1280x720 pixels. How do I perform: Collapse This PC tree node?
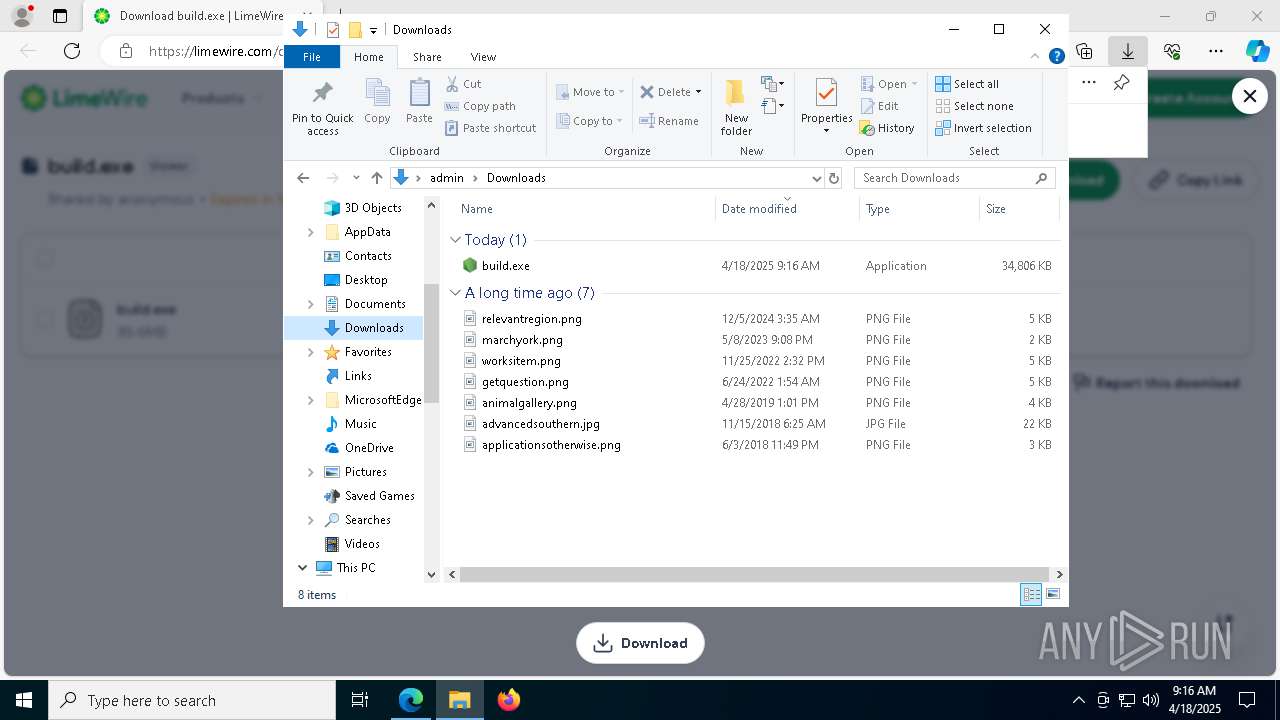[x=302, y=568]
